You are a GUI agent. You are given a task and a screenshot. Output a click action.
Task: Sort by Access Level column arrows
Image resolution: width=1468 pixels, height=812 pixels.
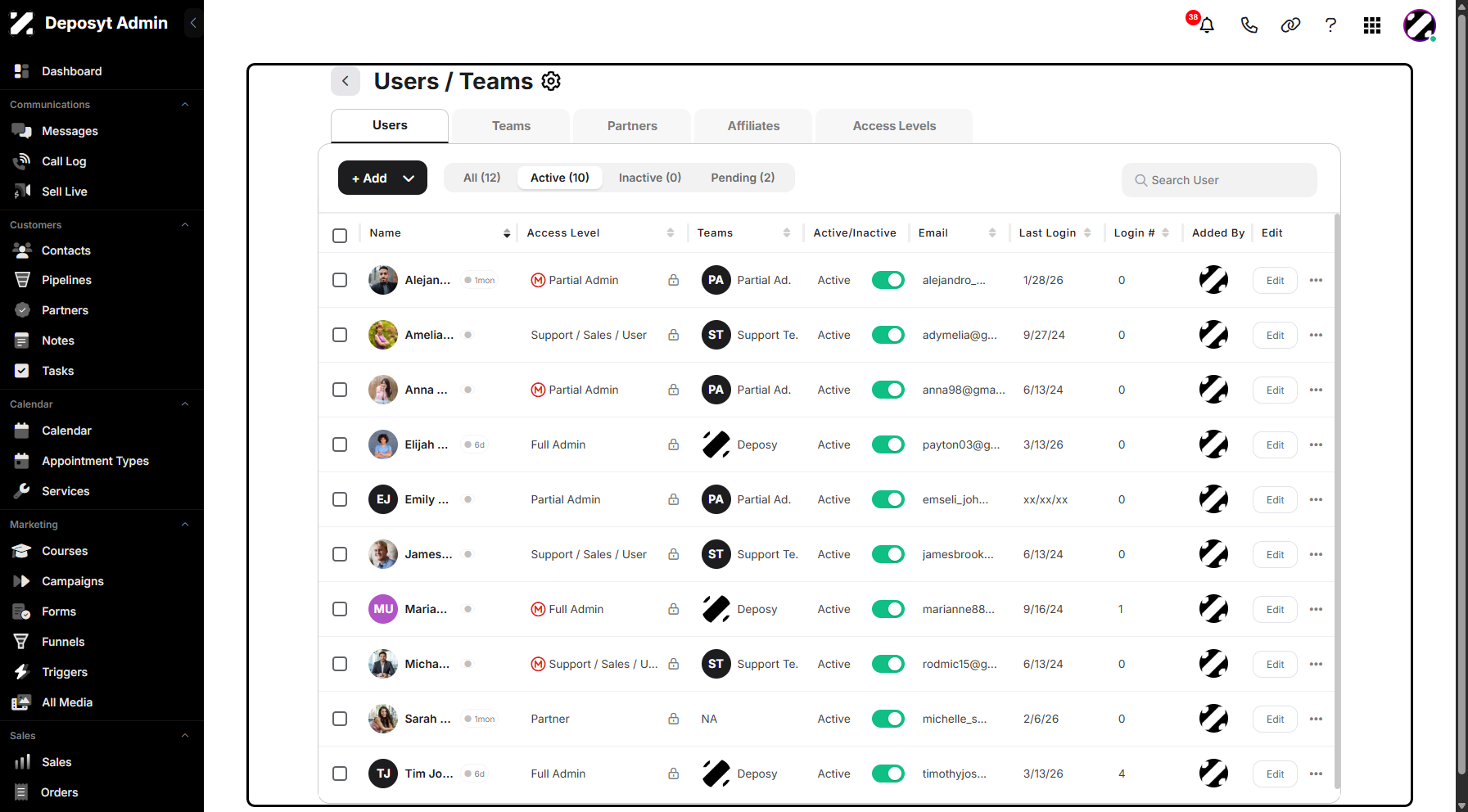pos(671,233)
